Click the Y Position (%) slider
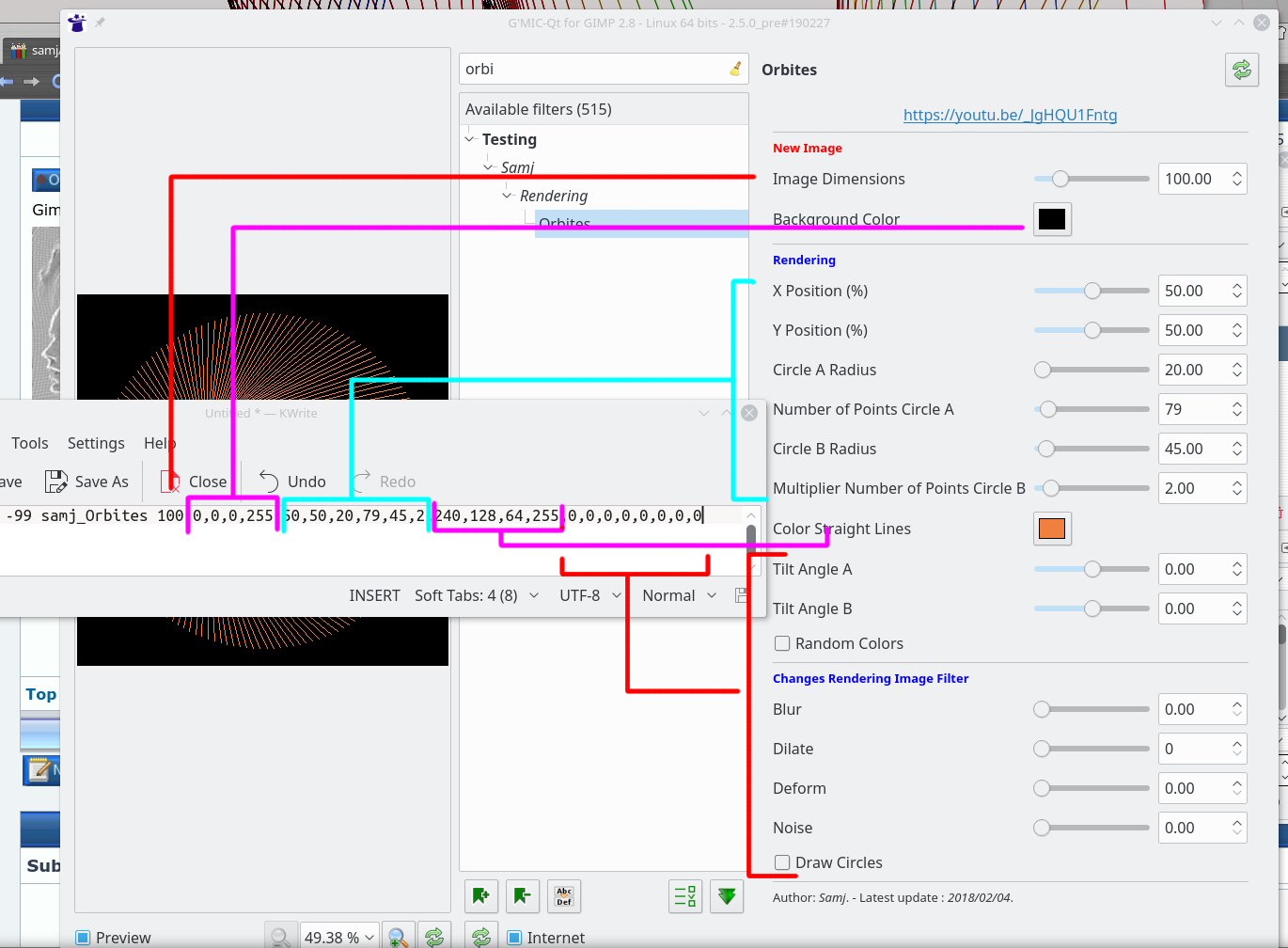Image resolution: width=1288 pixels, height=948 pixels. tap(1092, 330)
